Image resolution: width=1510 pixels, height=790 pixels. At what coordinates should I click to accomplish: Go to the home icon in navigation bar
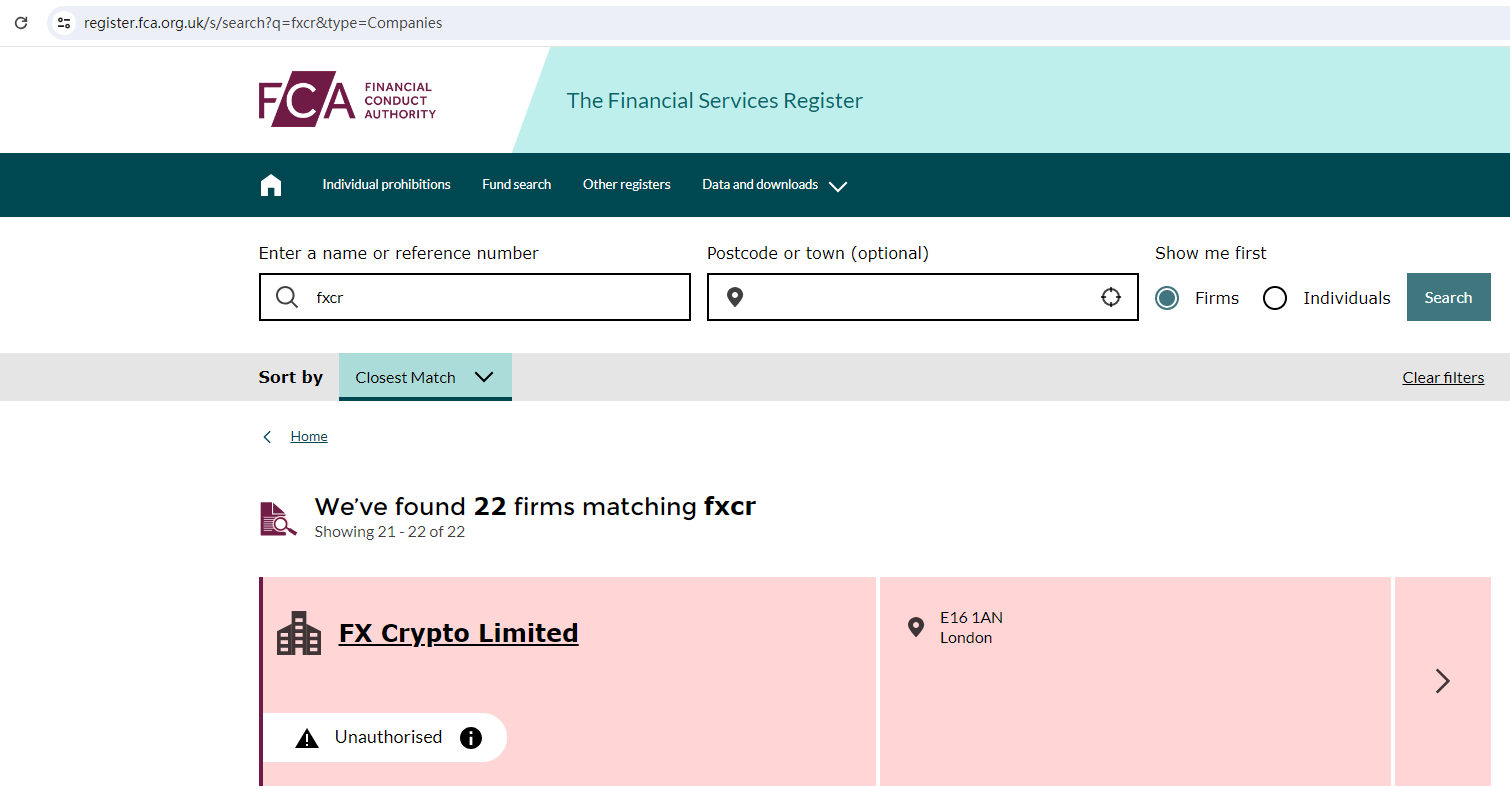[x=271, y=185]
